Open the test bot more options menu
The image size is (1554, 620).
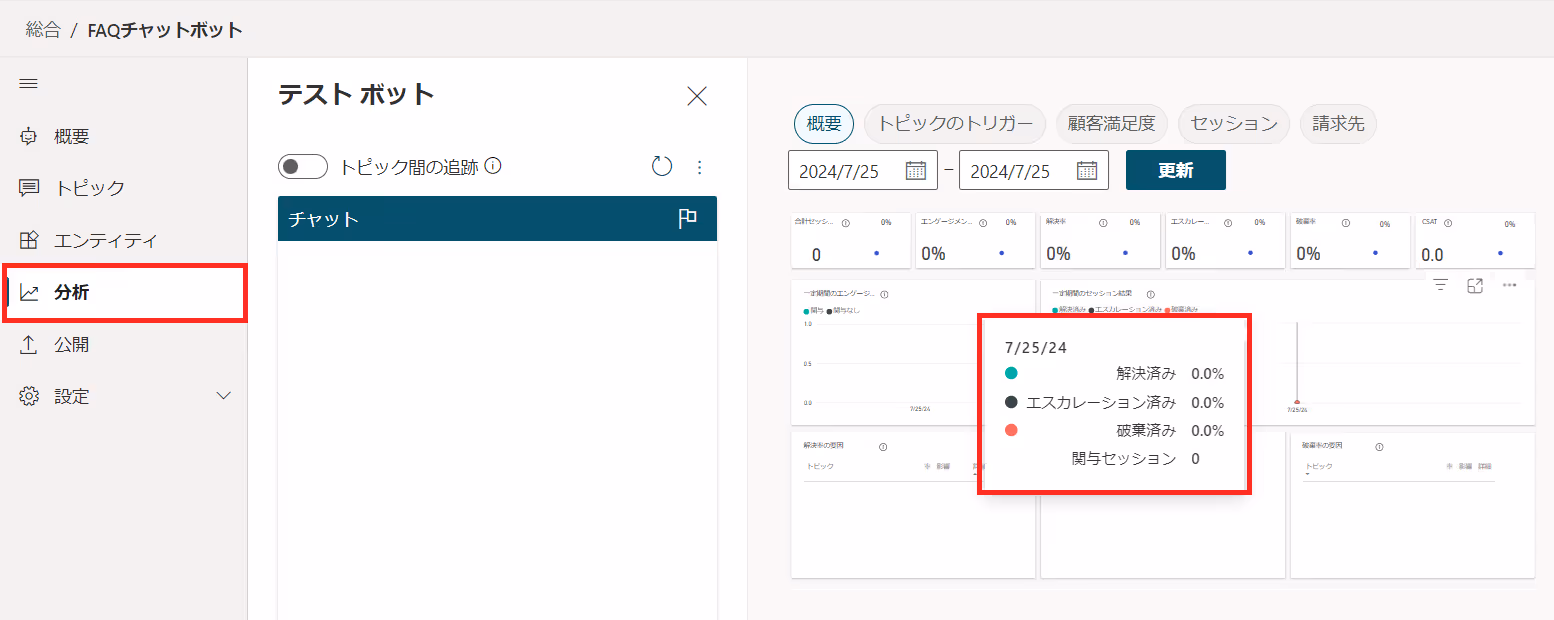[x=700, y=167]
